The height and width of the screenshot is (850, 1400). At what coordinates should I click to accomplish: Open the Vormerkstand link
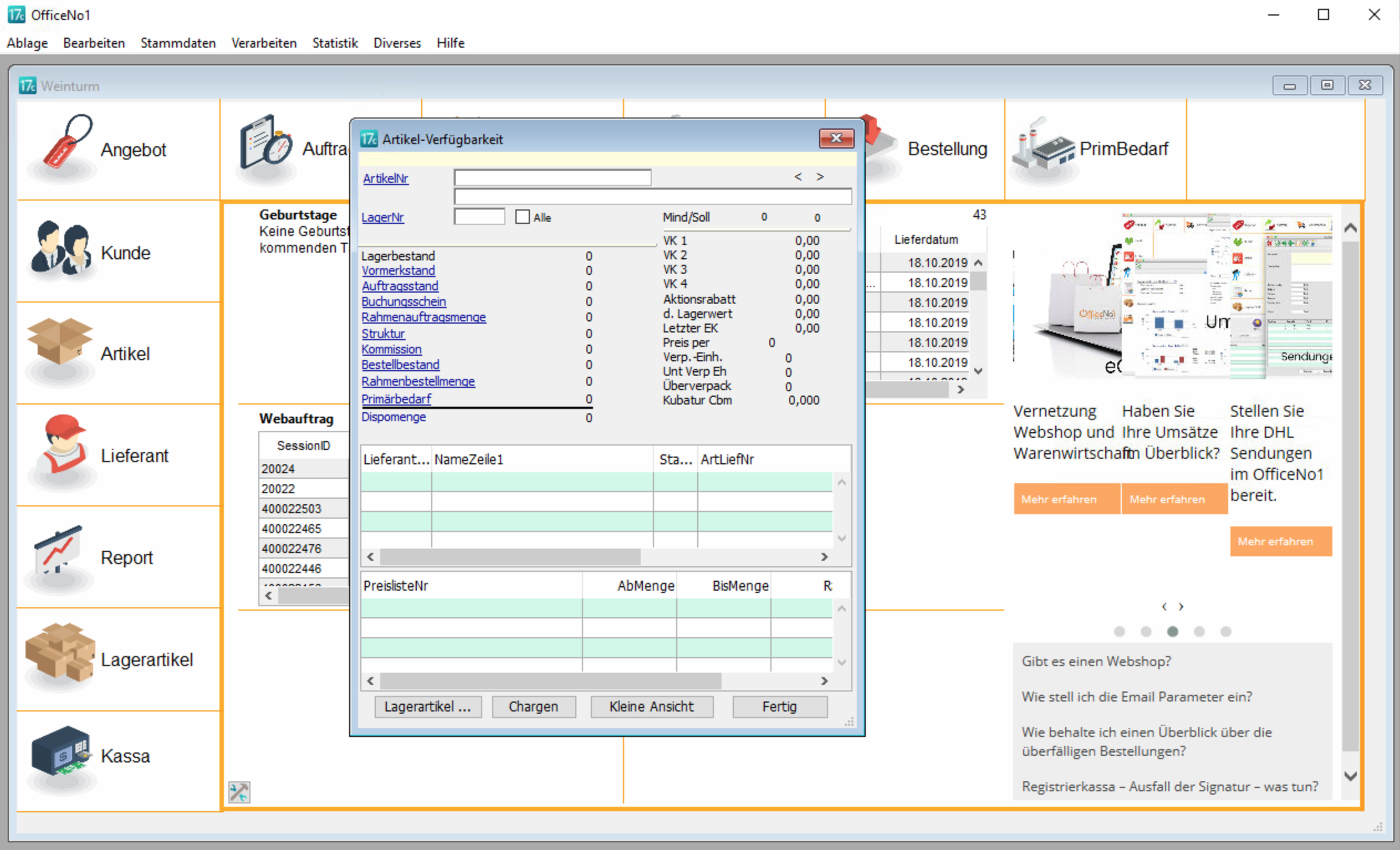pyautogui.click(x=398, y=270)
